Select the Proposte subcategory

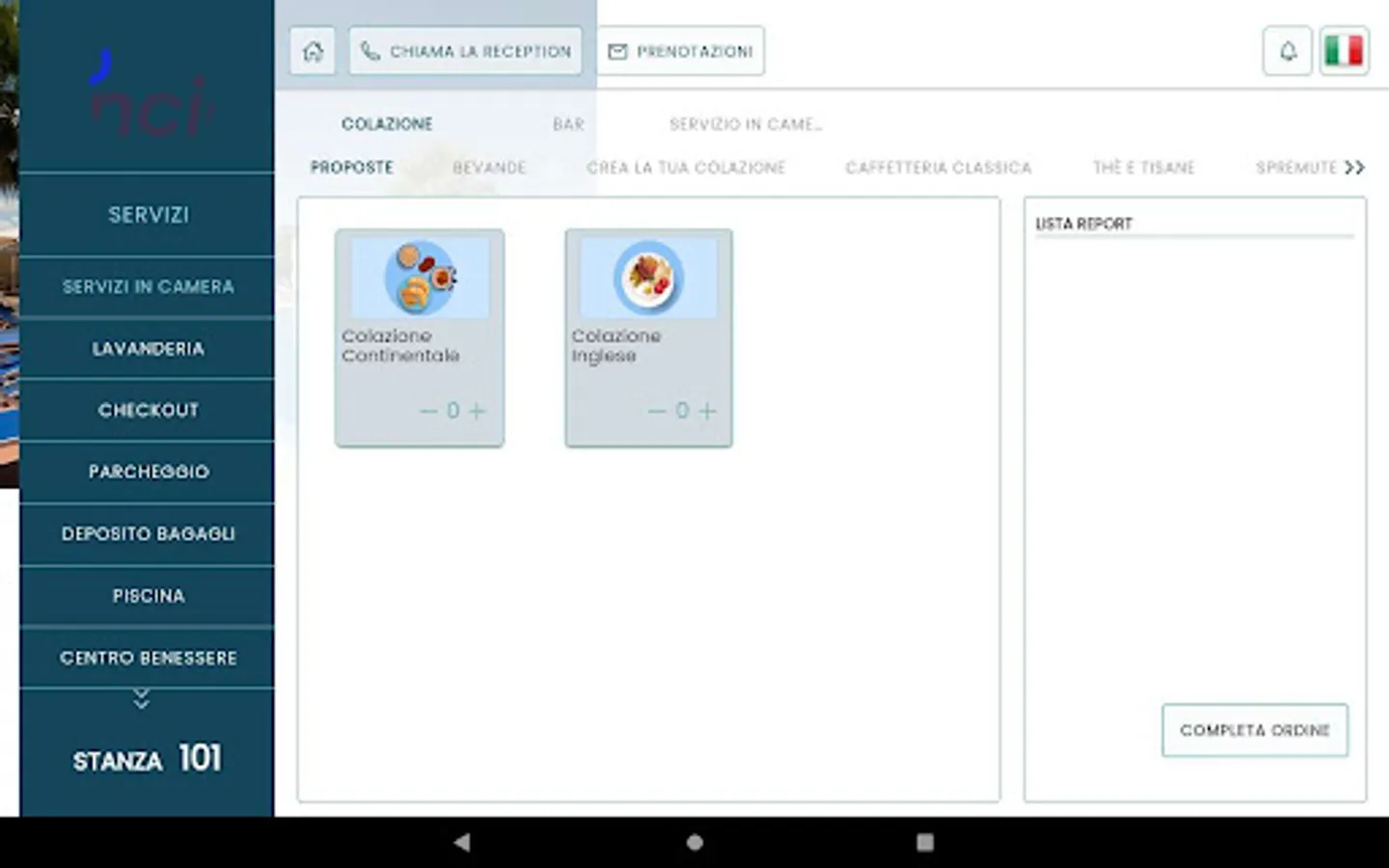(x=352, y=168)
